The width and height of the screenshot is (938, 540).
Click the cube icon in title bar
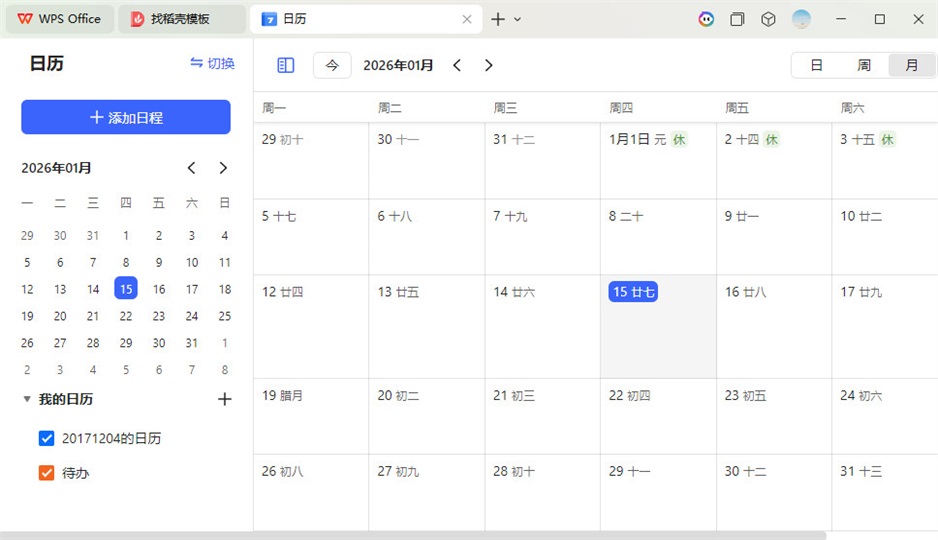click(x=768, y=19)
